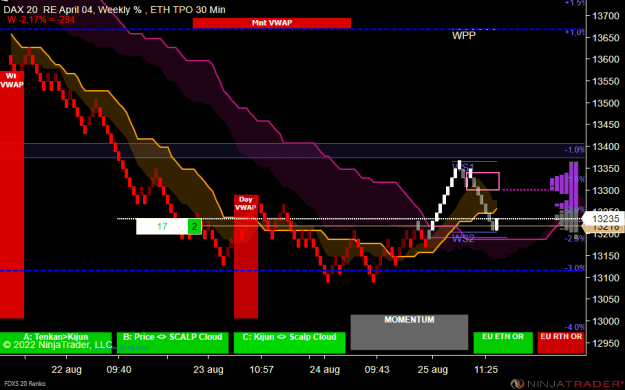Click the -3.0% level label
The image size is (625, 390).
pos(574,268)
